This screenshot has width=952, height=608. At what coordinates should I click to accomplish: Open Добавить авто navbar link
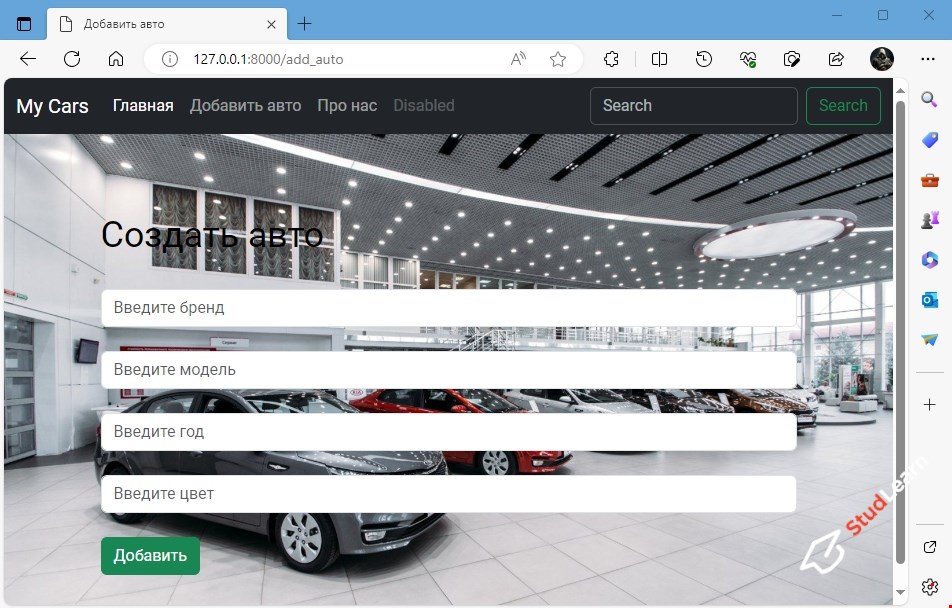(245, 106)
